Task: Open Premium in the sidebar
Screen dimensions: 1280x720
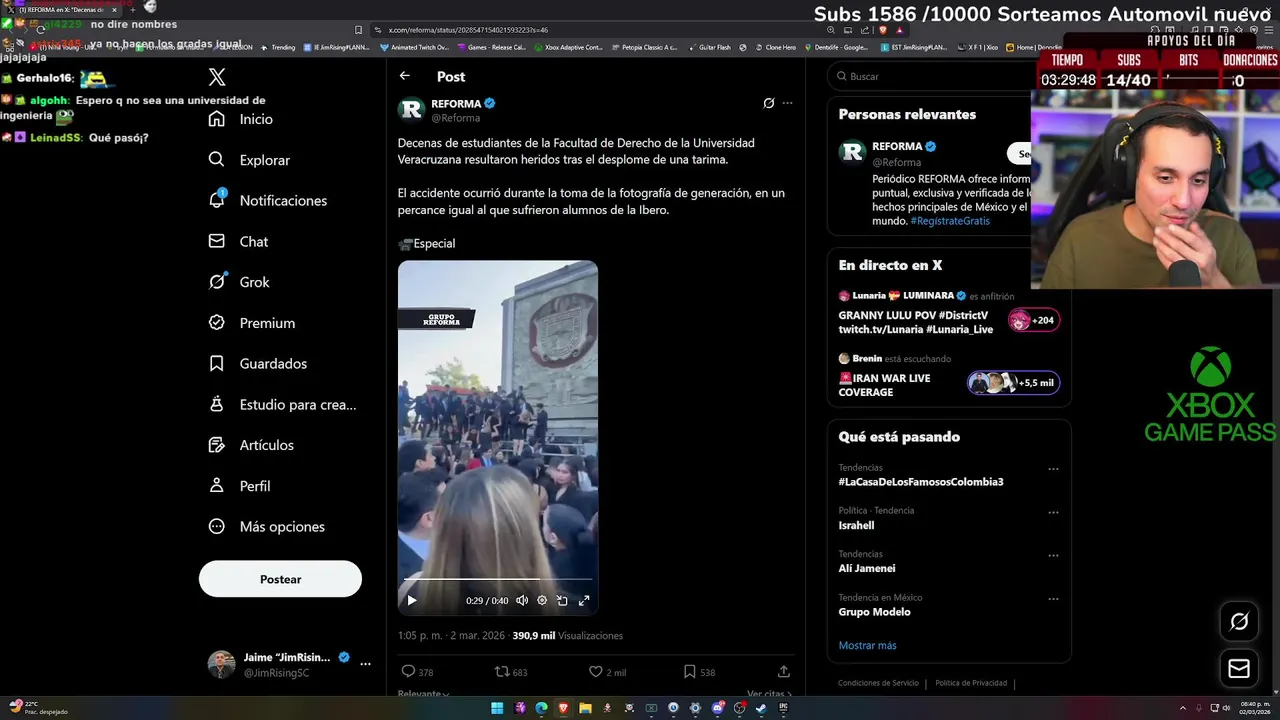Action: [251, 323]
